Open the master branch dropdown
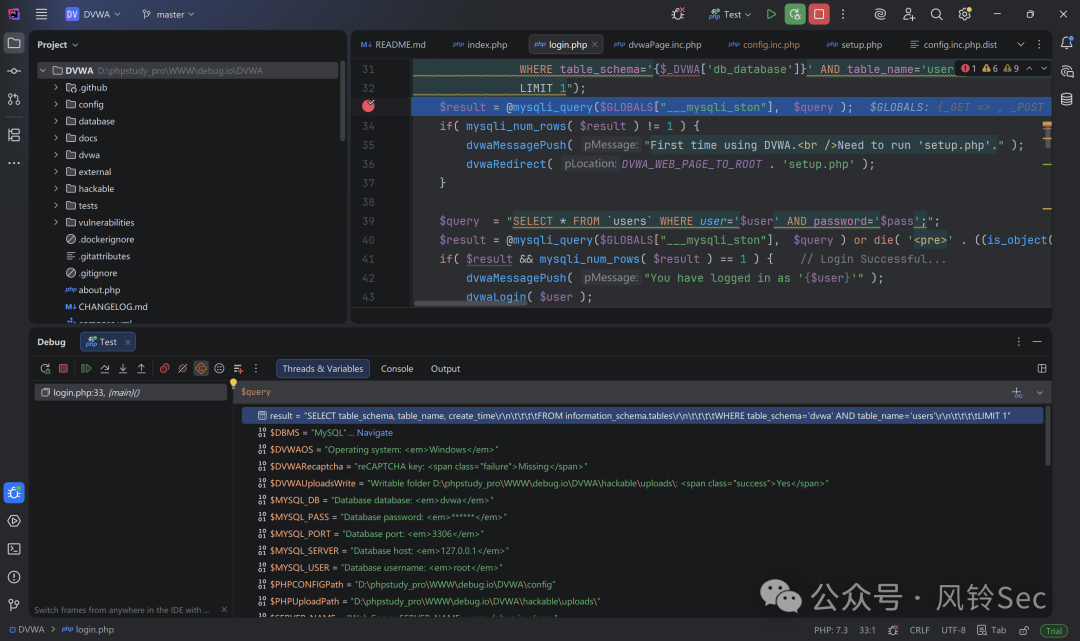 click(168, 14)
